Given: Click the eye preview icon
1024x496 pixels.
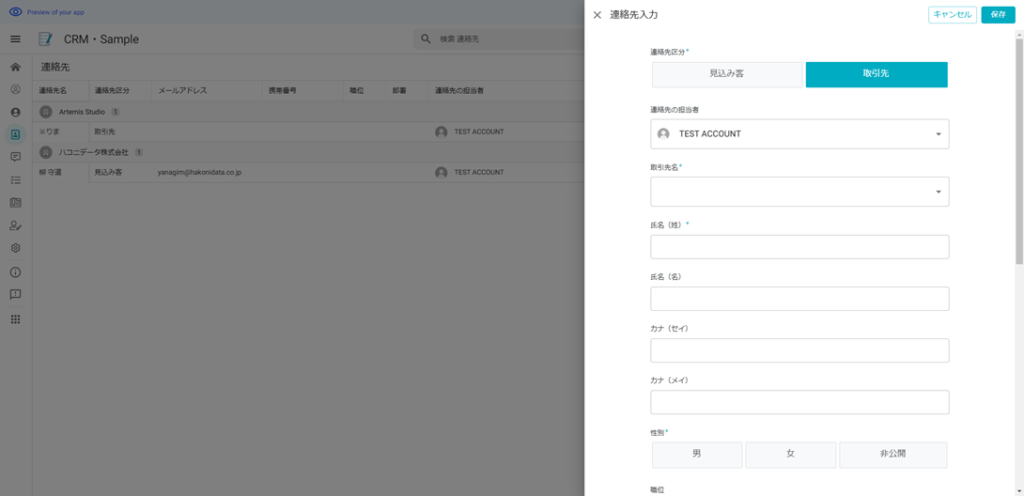Looking at the screenshot, I should [x=16, y=12].
